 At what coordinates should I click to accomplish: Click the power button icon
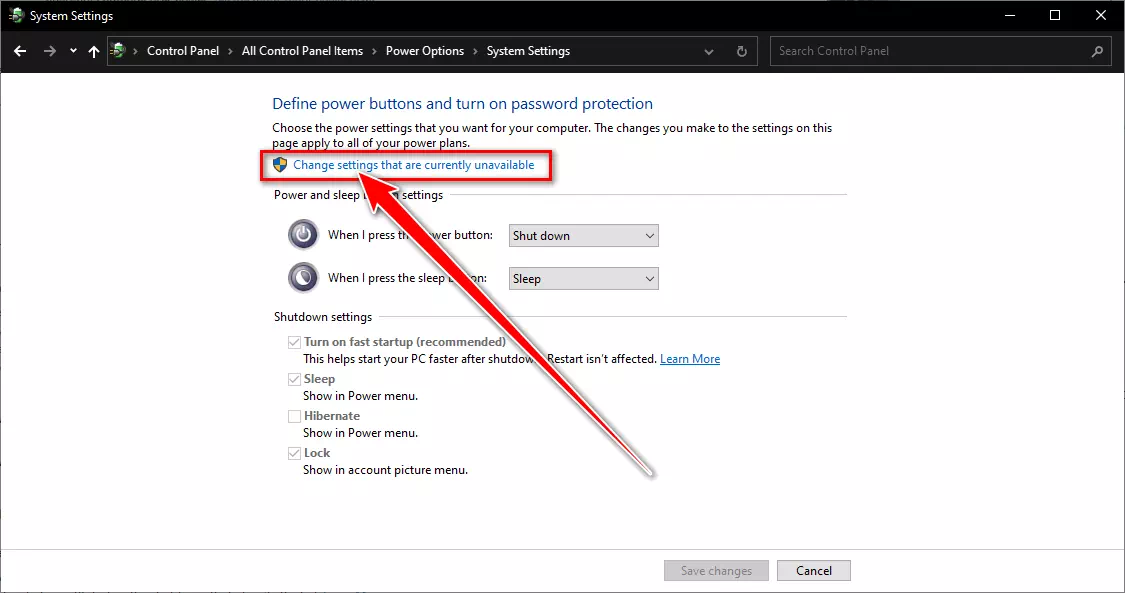(302, 235)
